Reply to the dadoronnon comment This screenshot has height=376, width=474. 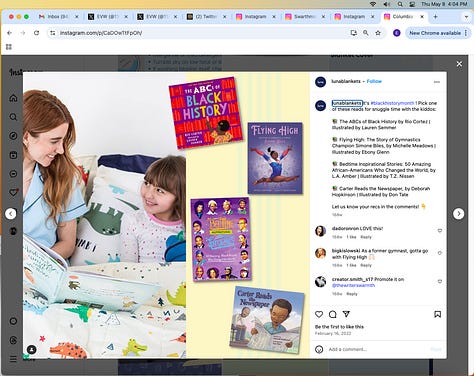(366, 237)
